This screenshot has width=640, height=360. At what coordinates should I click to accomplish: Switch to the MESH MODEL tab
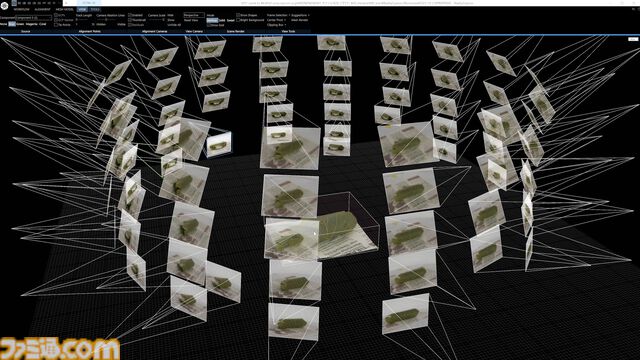click(x=64, y=9)
